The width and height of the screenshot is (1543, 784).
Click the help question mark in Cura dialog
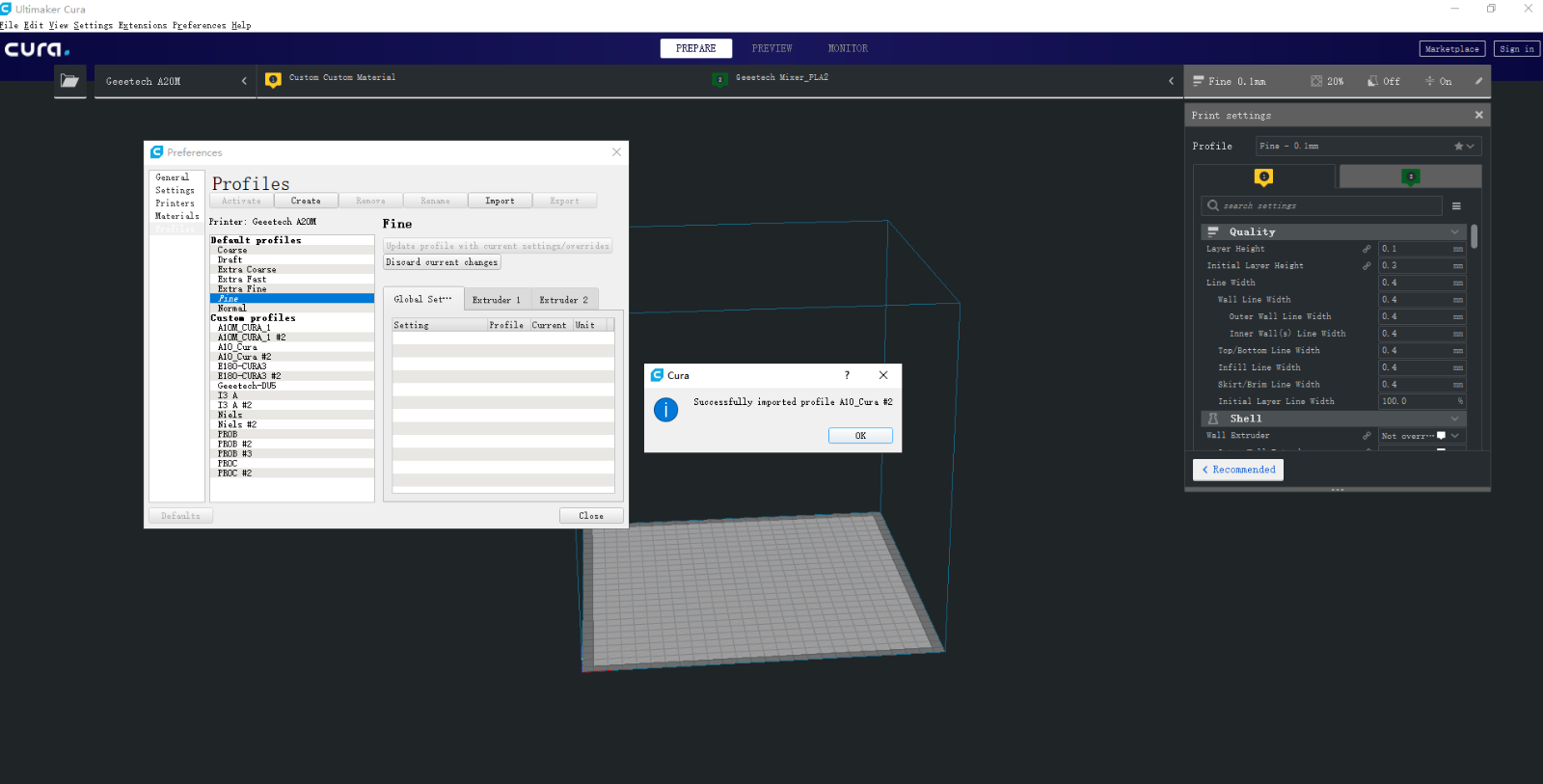[x=847, y=375]
